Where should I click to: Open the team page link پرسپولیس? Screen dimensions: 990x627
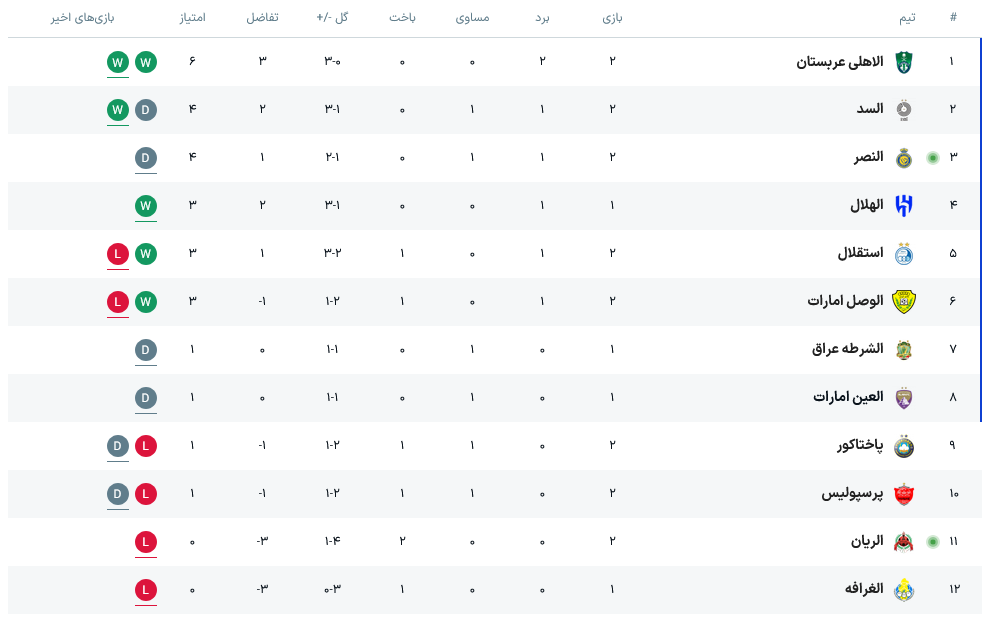click(852, 493)
